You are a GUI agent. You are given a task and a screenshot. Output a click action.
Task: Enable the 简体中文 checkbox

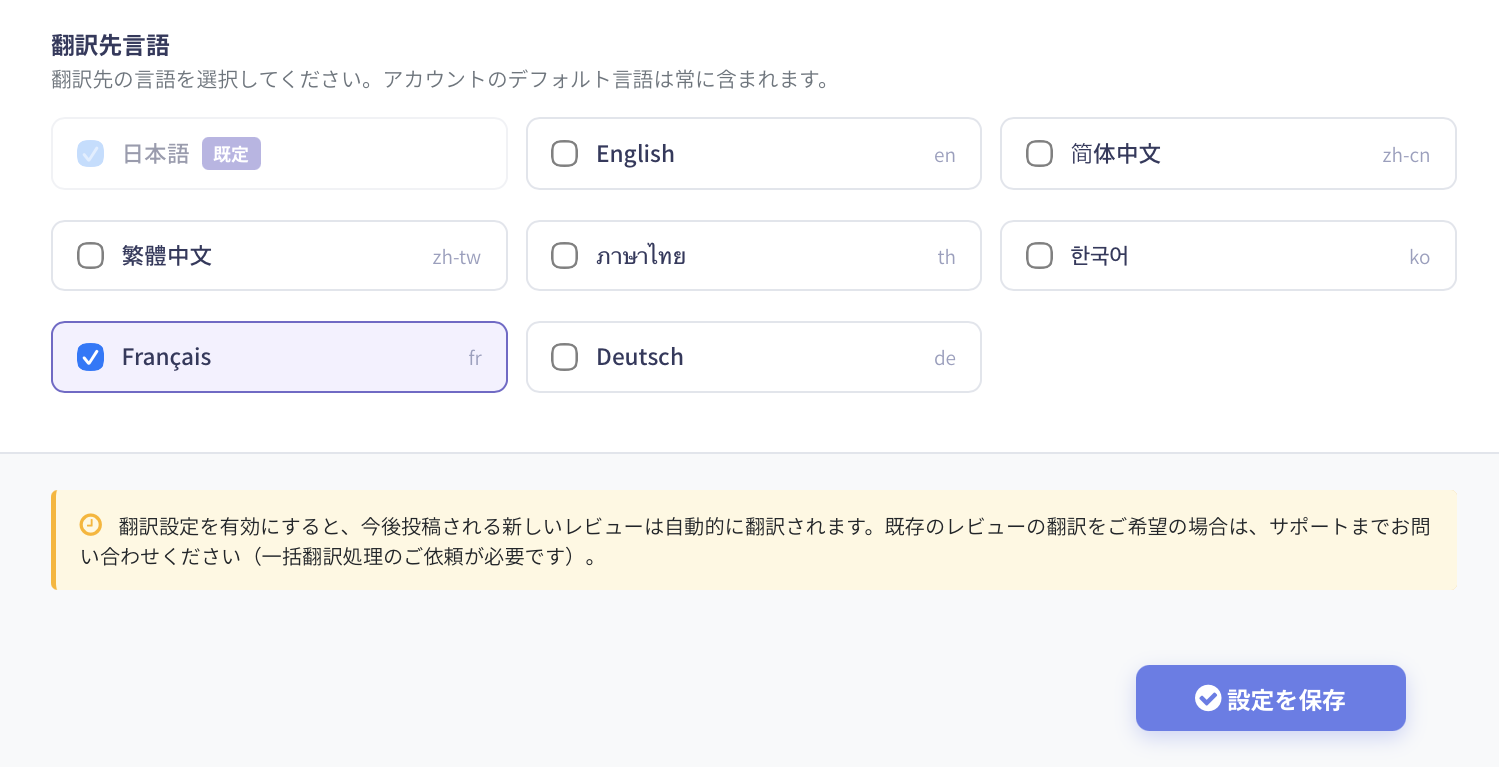pos(1039,154)
